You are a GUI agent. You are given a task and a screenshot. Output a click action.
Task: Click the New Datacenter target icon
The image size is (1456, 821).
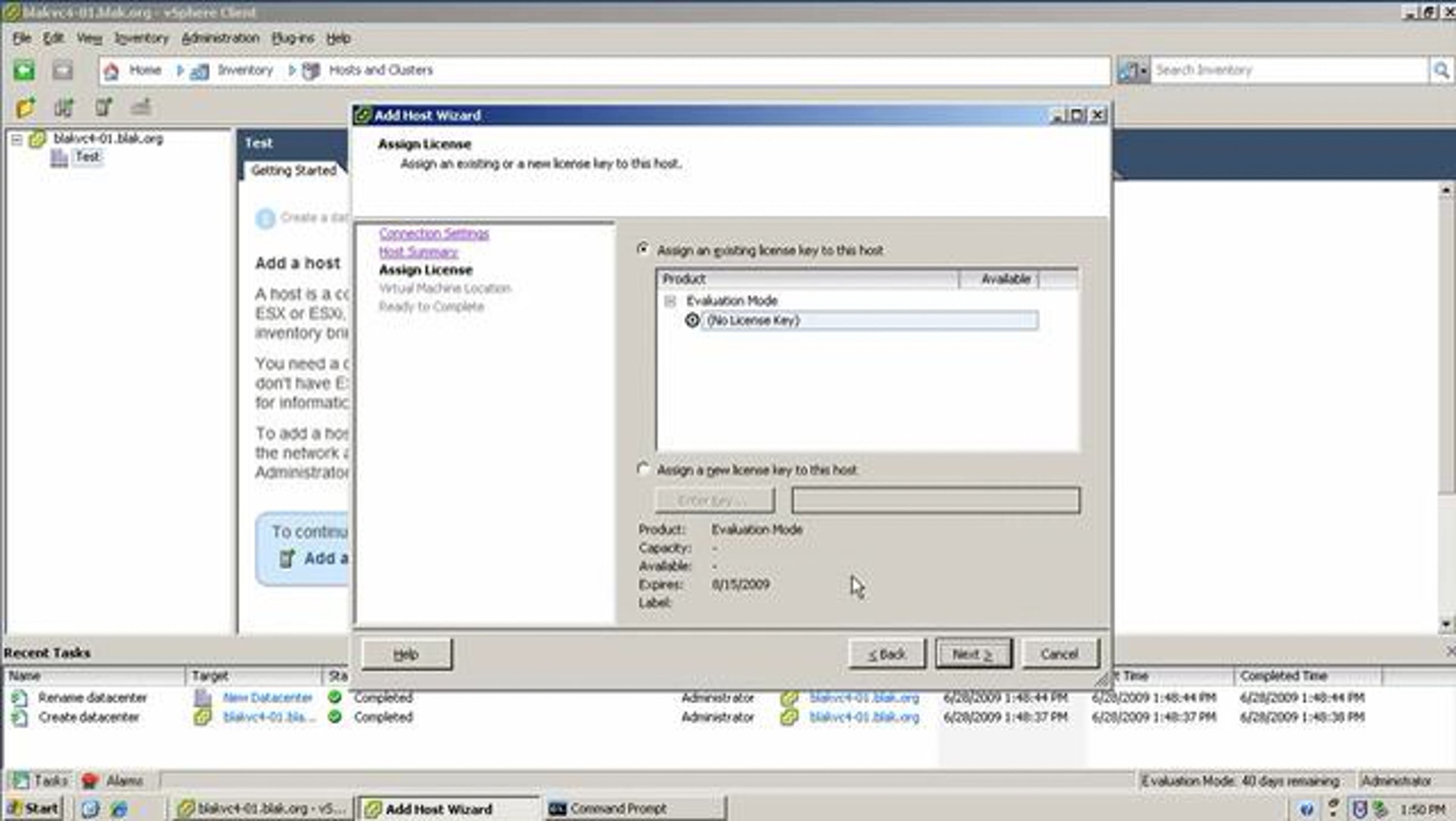tap(202, 698)
